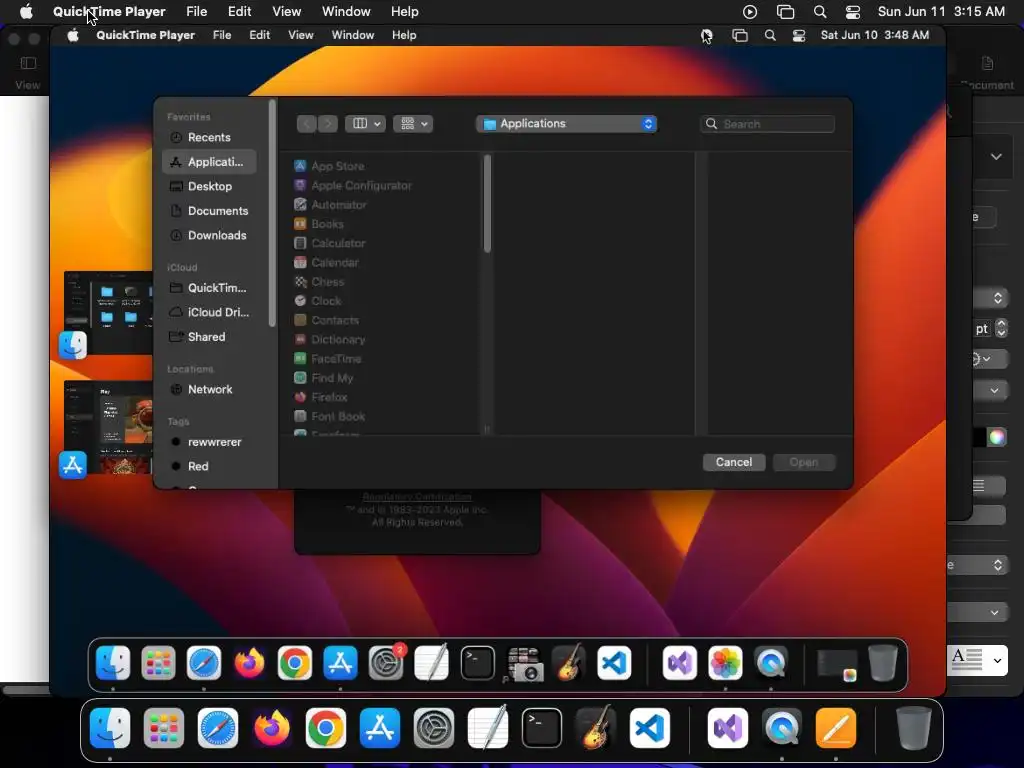Viewport: 1024px width, 768px height.
Task: Open Finder in the bottom dock
Action: (x=110, y=728)
